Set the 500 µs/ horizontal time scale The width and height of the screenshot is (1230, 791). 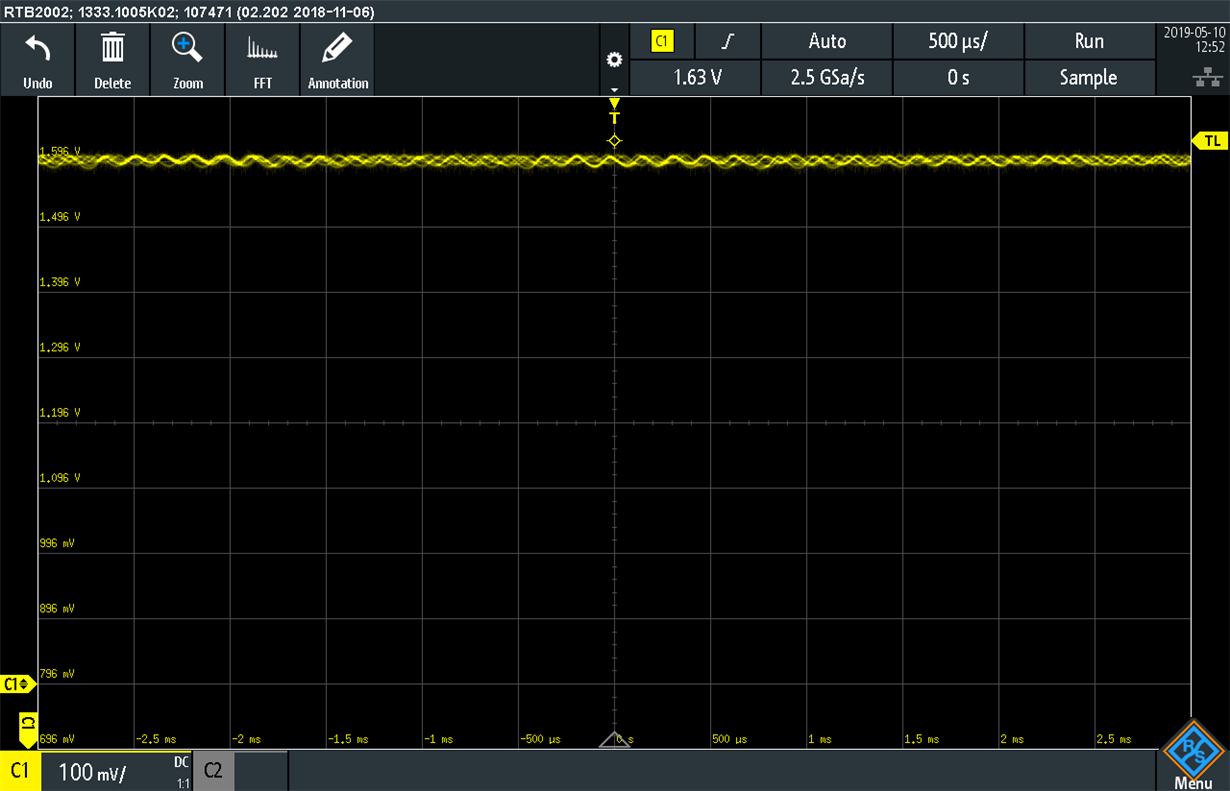[x=958, y=41]
